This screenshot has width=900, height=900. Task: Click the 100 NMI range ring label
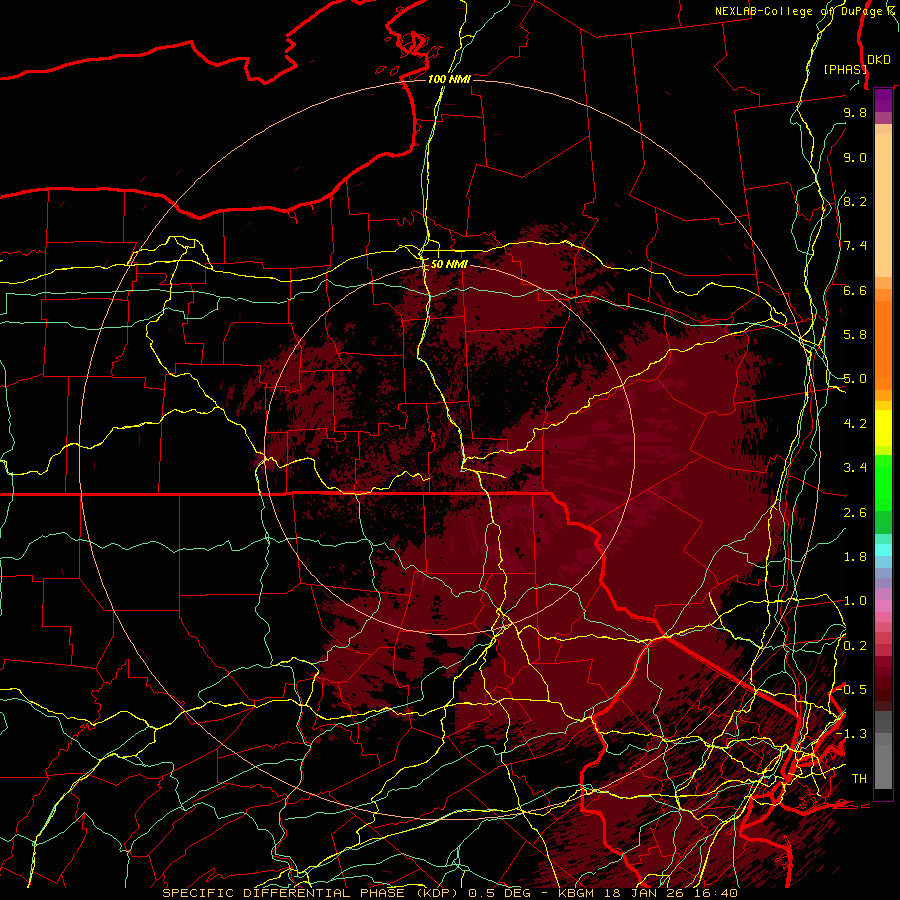449,79
